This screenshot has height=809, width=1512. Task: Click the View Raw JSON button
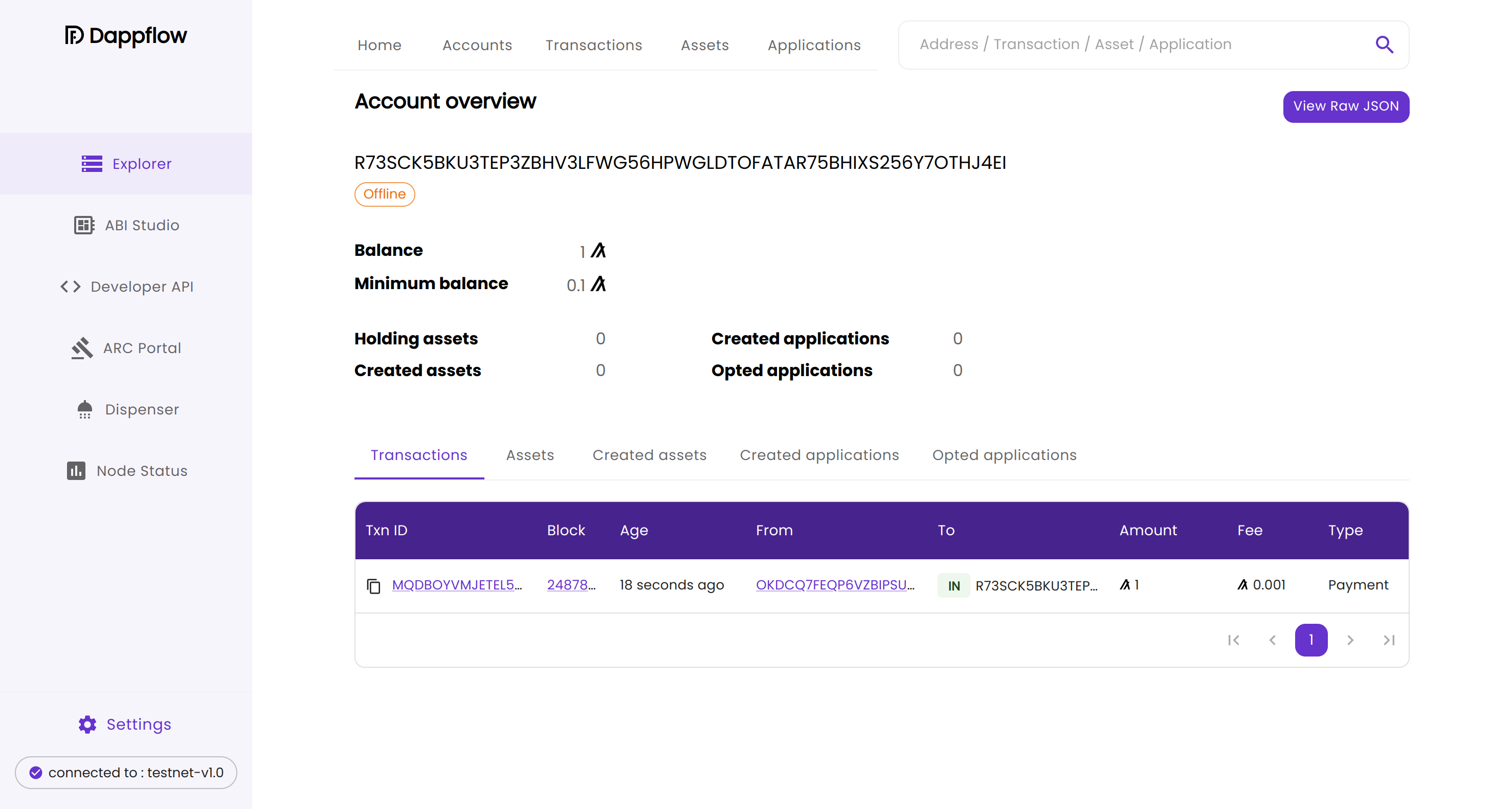coord(1345,106)
